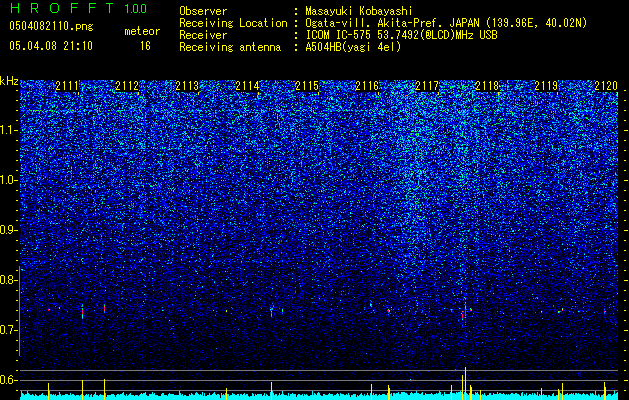629x400 pixels.
Task: Click the 2120 time marker
Action: pyautogui.click(x=606, y=86)
